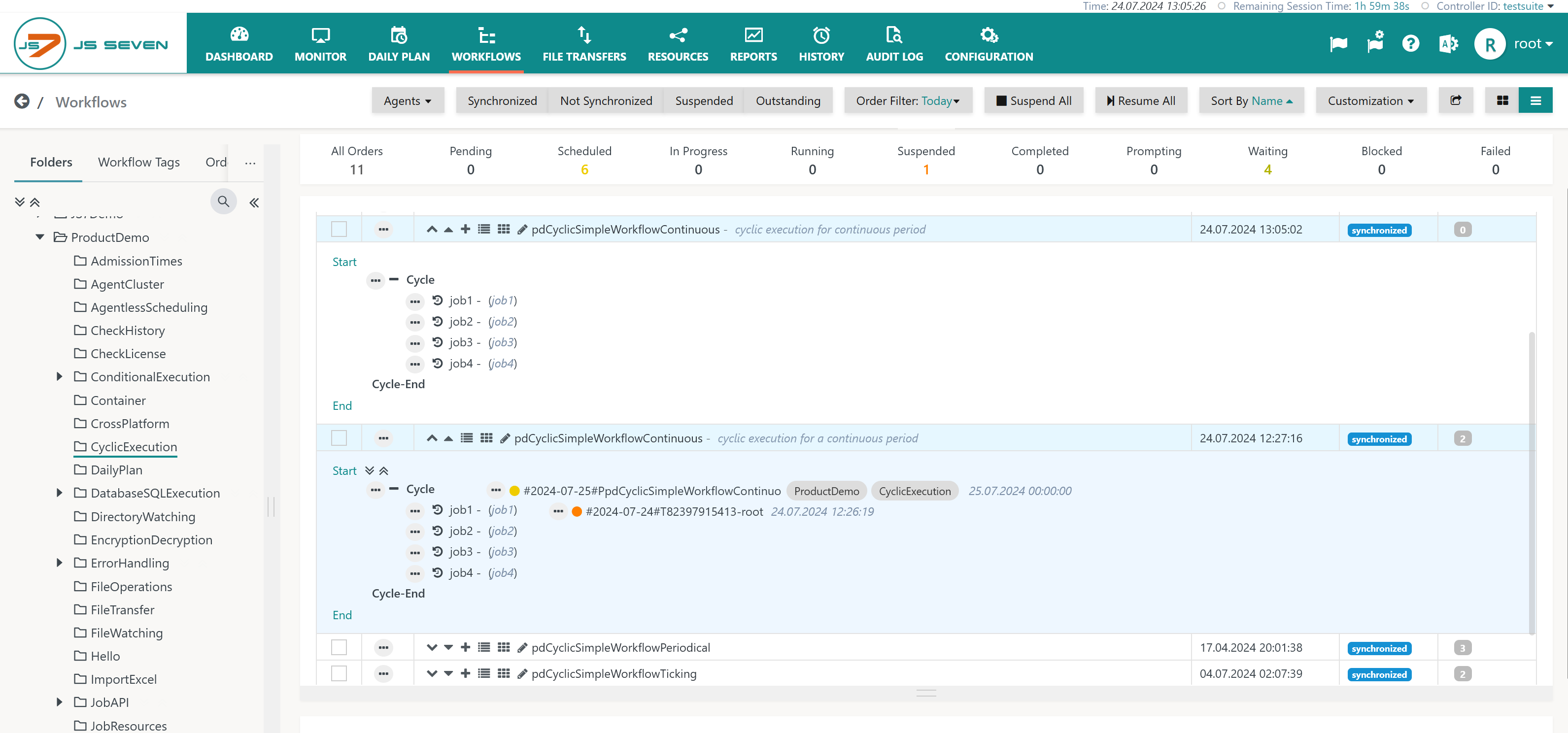1568x733 pixels.
Task: Open the Audit Log
Action: coord(894,44)
